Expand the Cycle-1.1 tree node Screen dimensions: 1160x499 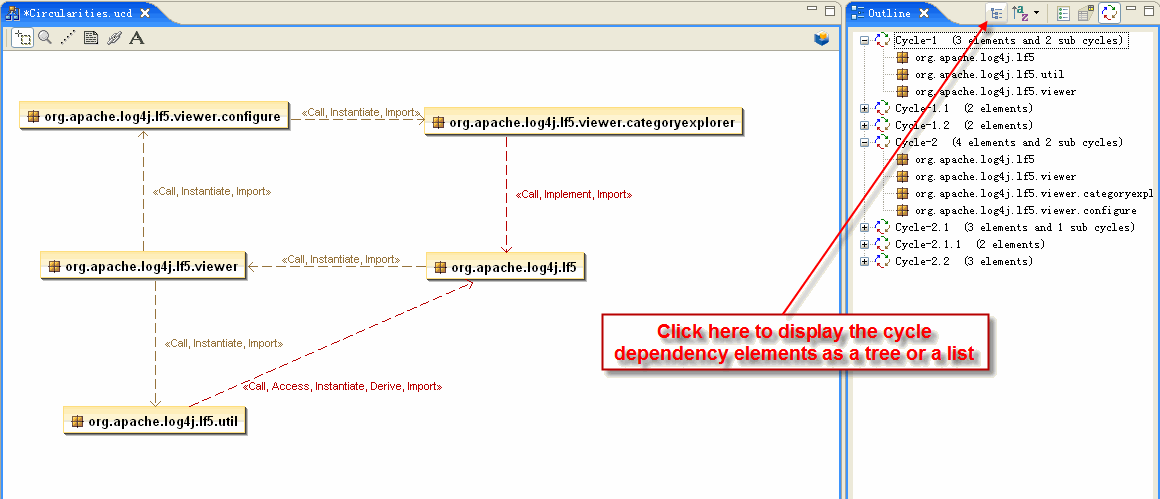tap(864, 109)
